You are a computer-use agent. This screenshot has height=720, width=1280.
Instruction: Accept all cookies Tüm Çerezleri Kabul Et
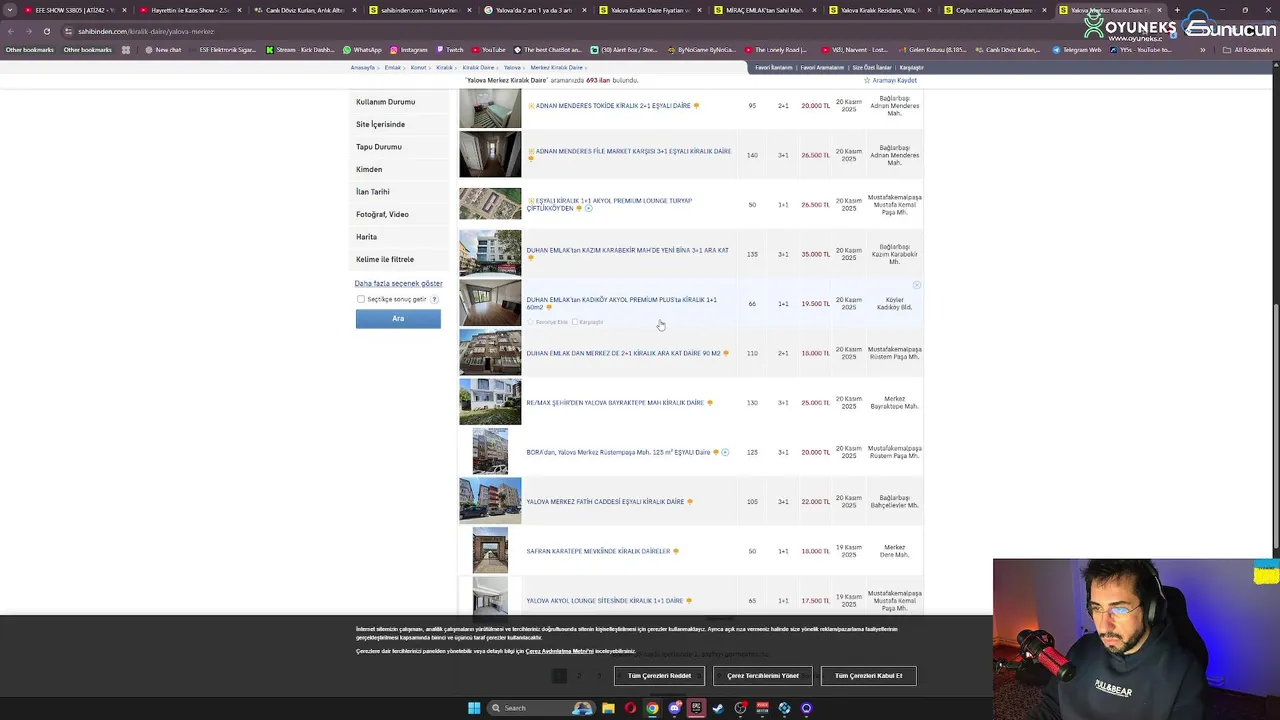coord(868,676)
